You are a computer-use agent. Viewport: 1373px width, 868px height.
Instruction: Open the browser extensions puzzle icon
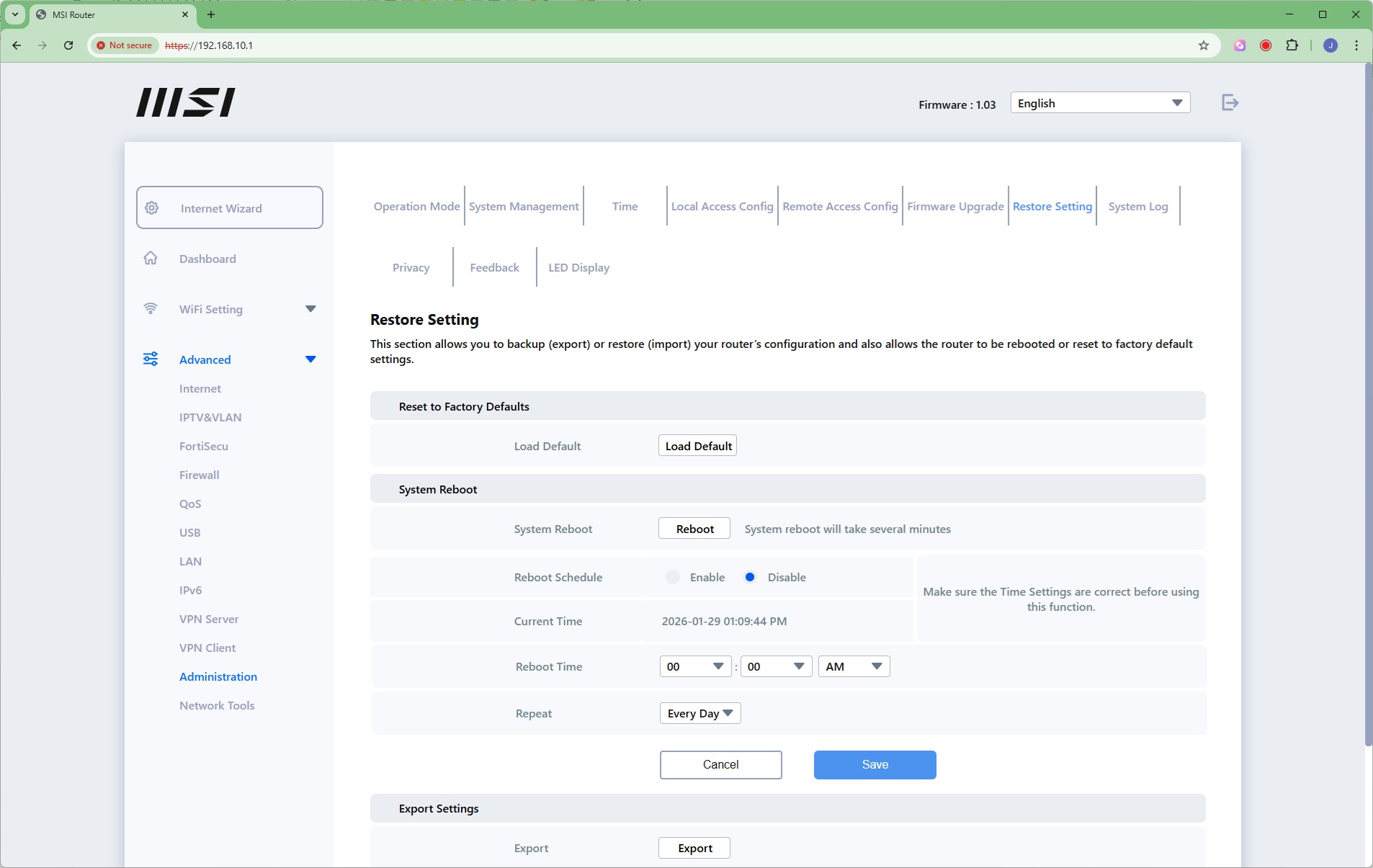tap(1292, 45)
